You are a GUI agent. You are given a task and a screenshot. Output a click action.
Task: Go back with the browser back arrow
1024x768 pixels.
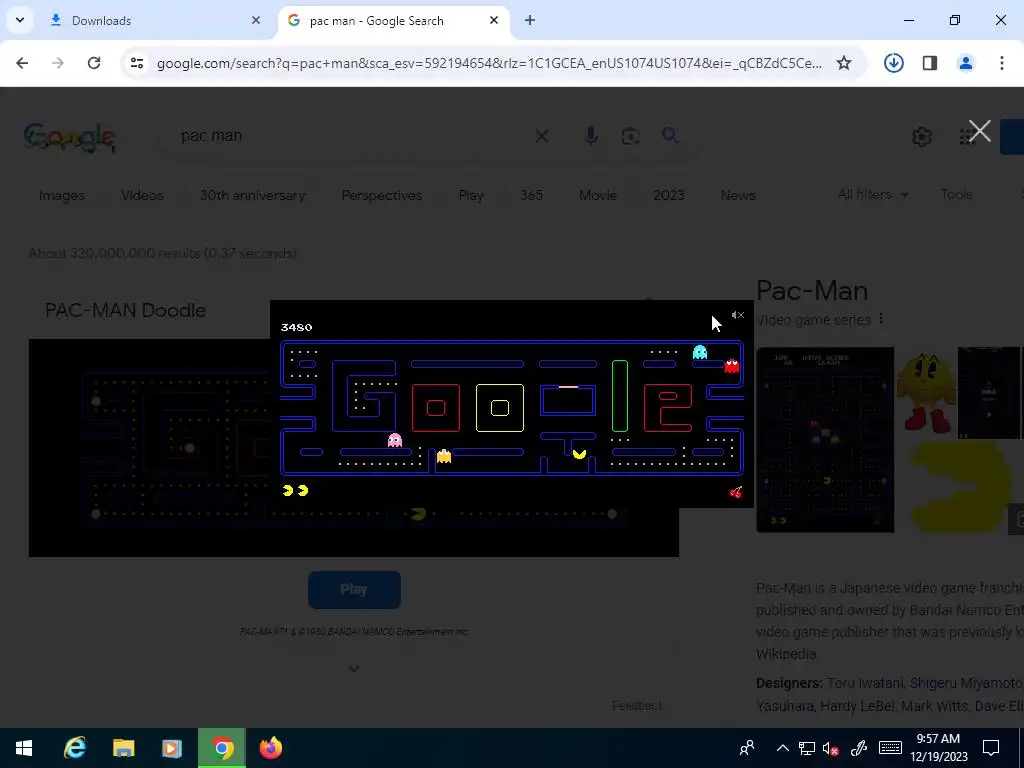(22, 63)
